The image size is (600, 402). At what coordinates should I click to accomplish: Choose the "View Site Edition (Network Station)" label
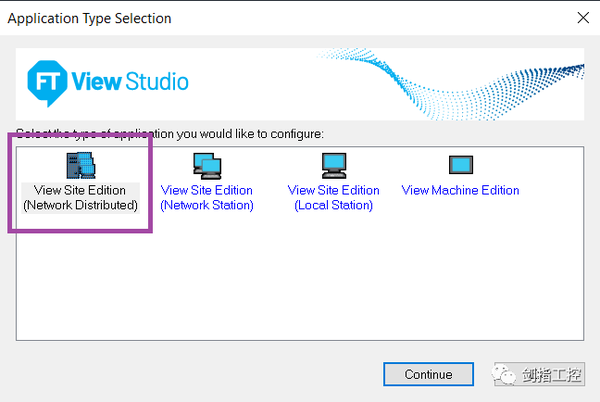(207, 198)
